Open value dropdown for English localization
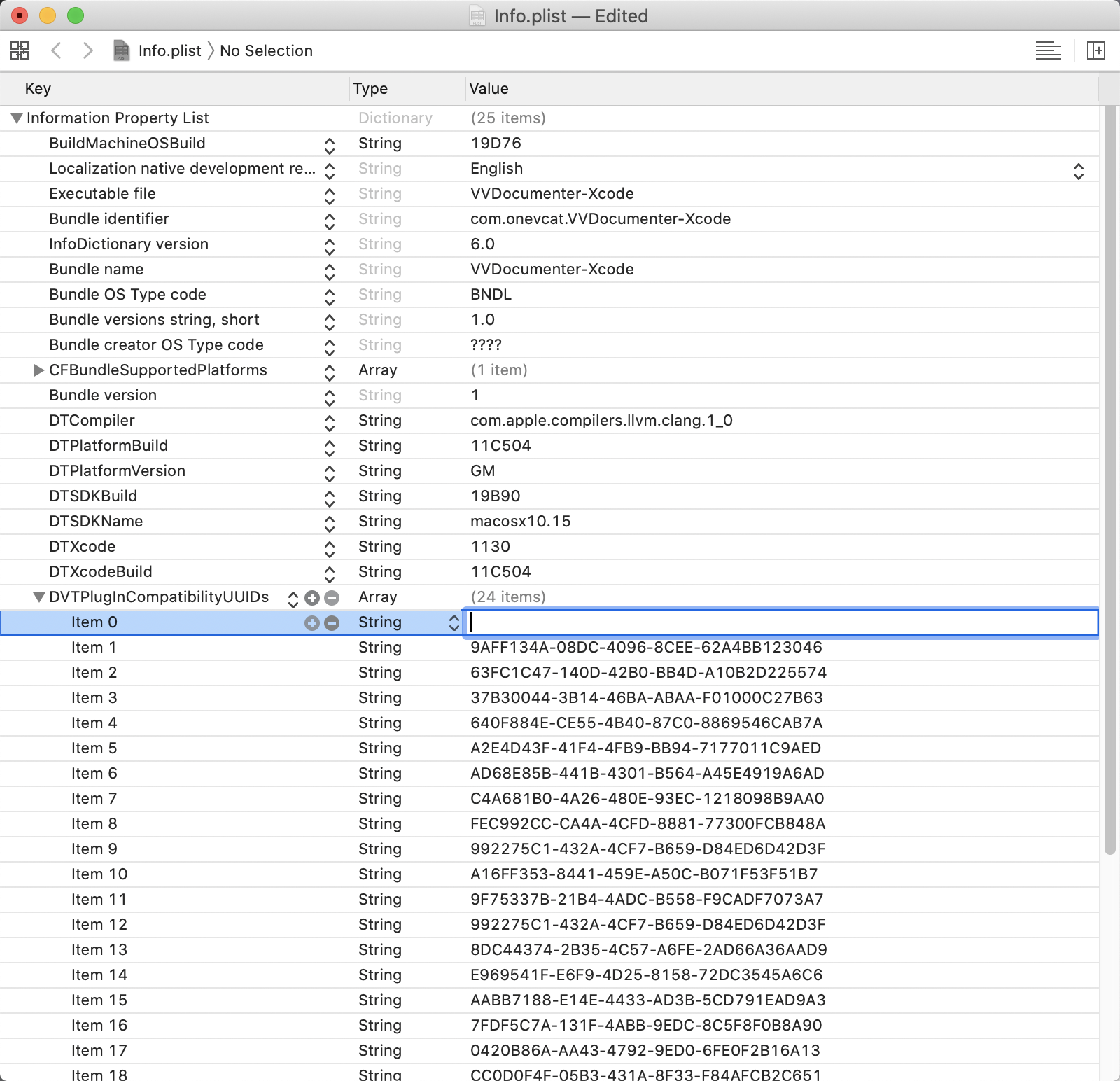Image resolution: width=1120 pixels, height=1081 pixels. (x=1078, y=171)
